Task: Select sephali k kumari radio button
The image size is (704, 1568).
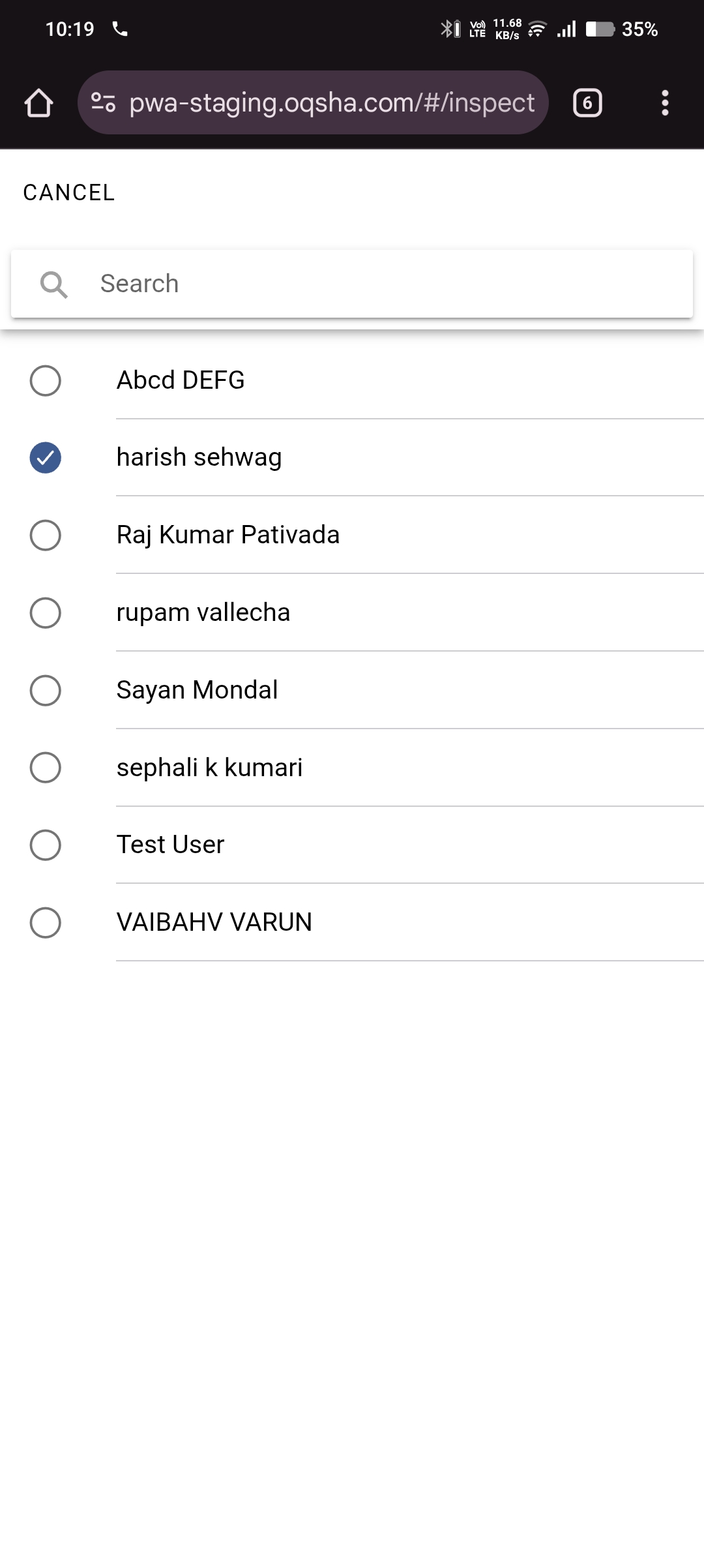Action: pos(46,768)
